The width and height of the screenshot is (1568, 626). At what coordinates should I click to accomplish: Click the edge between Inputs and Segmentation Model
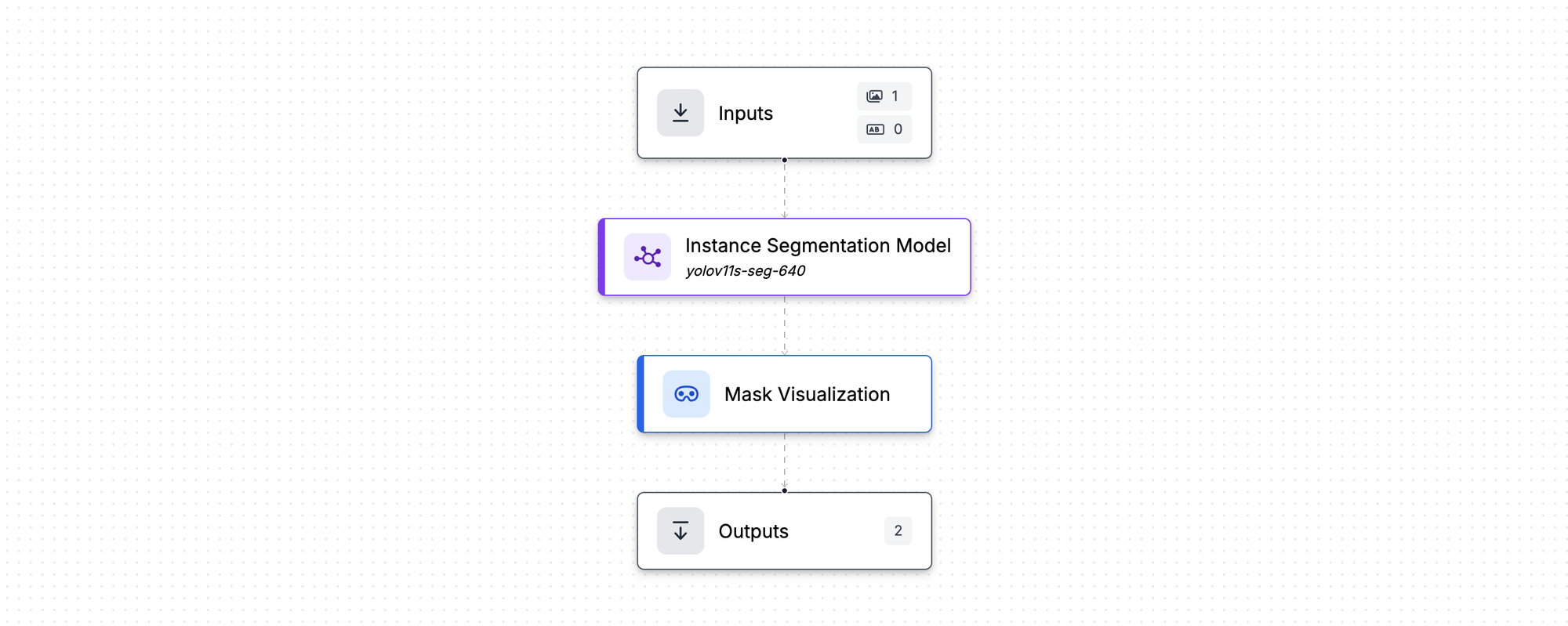pos(784,189)
